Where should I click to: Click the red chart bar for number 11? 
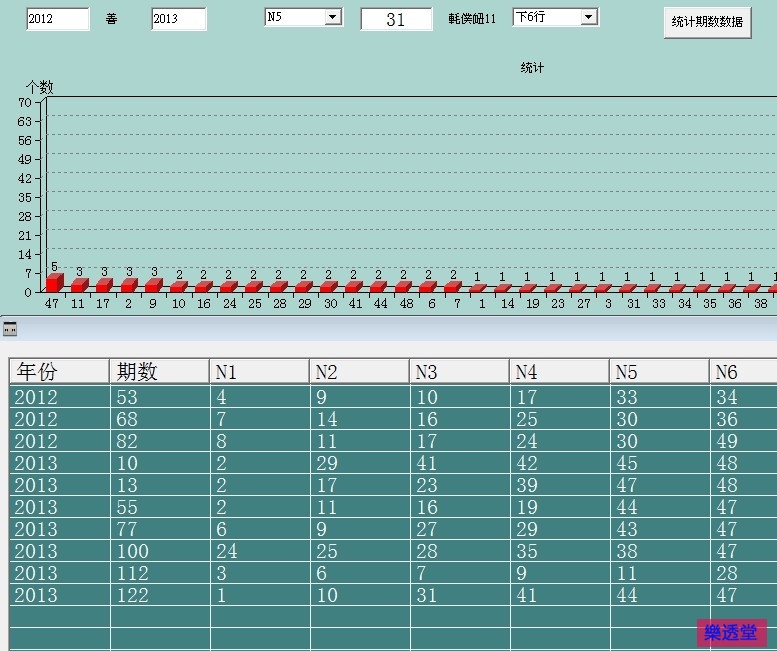78,285
